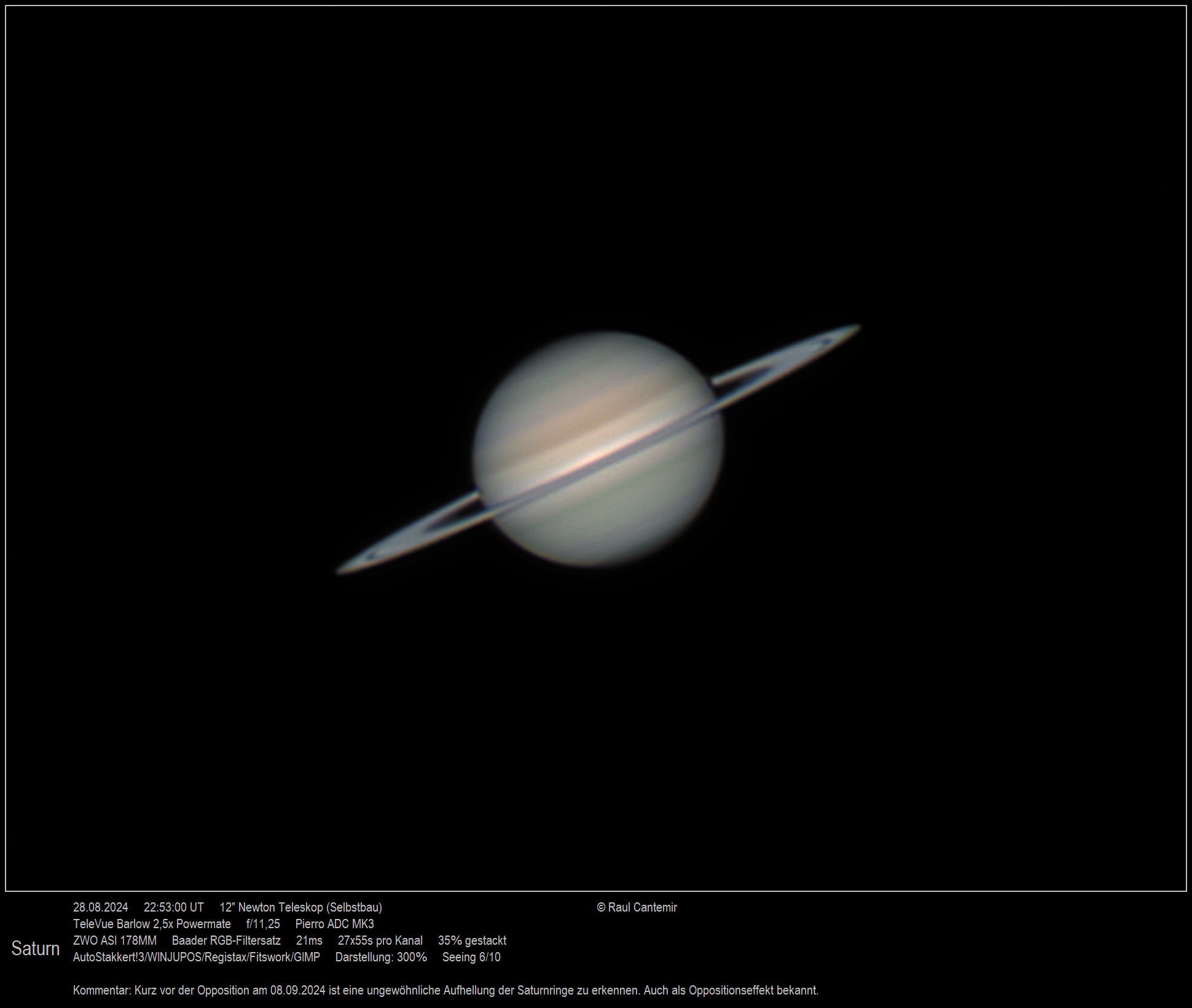Click the copyright Raul Cantemir text

637,907
